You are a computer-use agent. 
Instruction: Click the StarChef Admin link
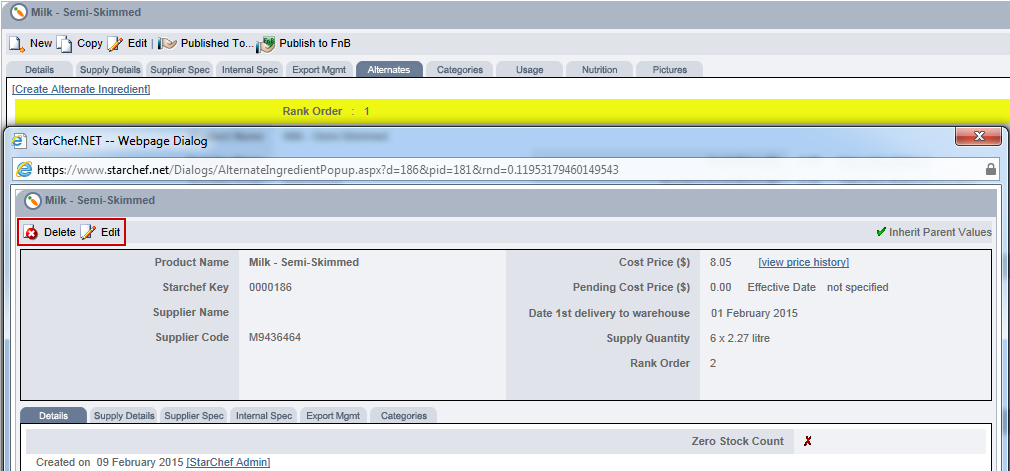(x=228, y=462)
